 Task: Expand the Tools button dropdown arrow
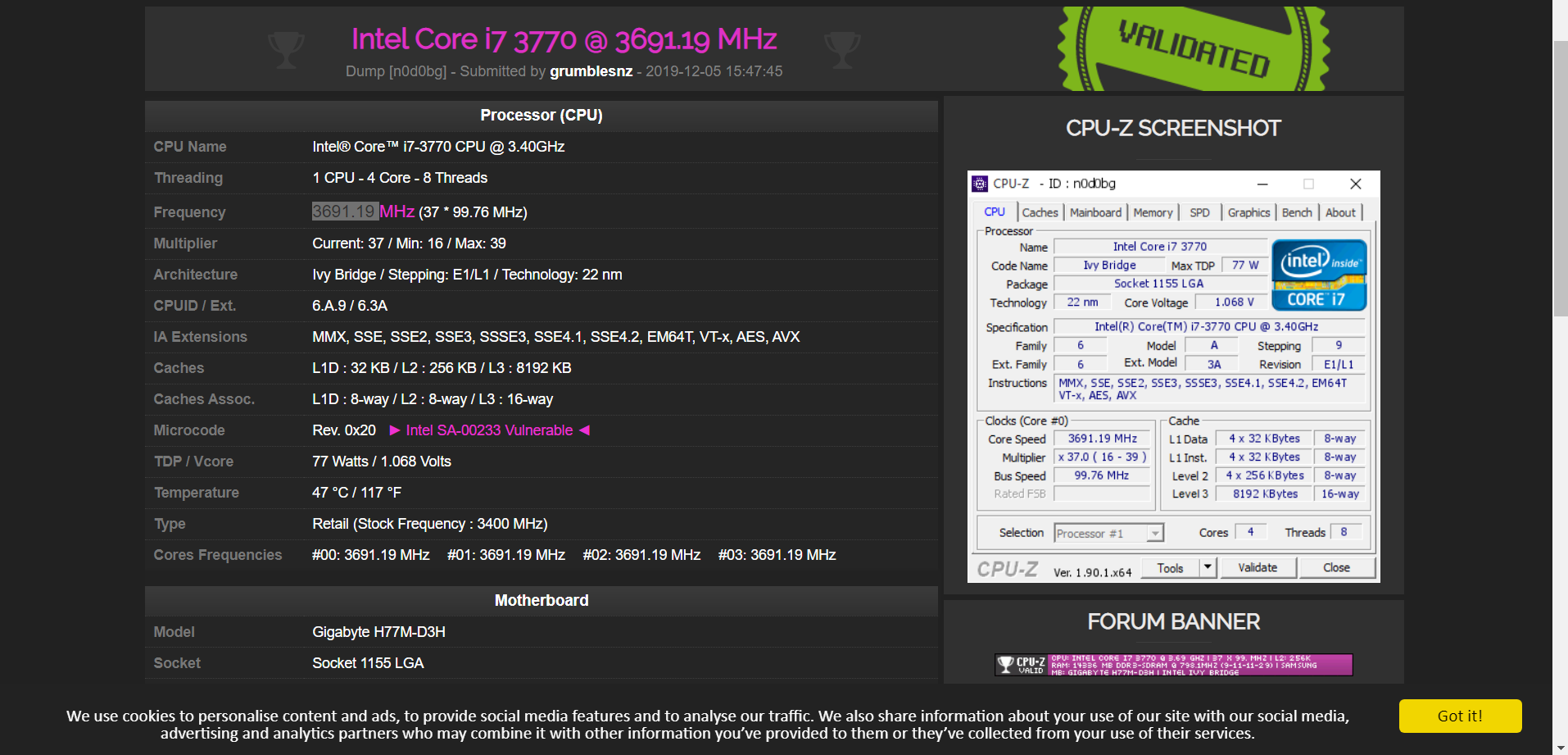1208,567
